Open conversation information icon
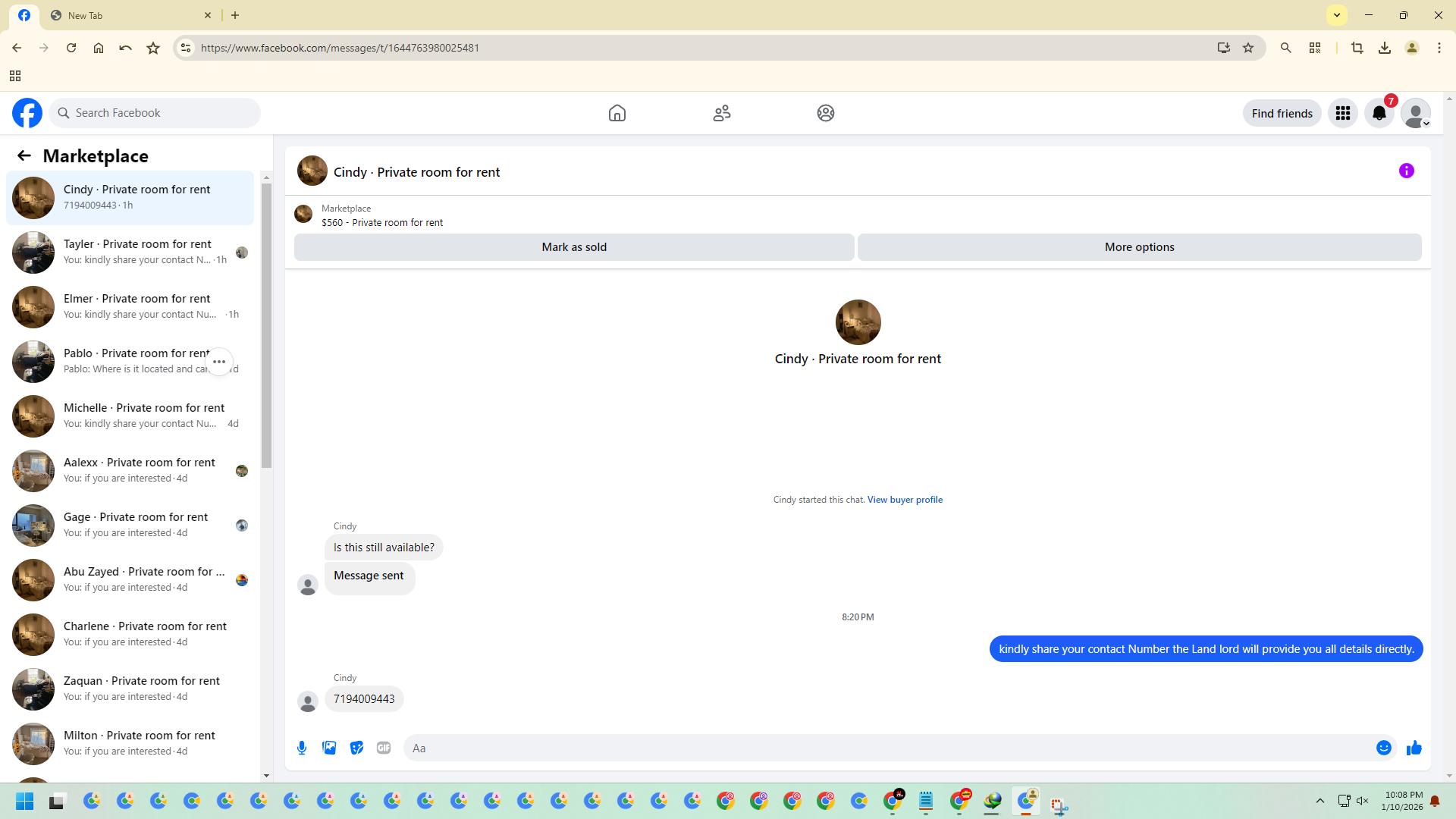The width and height of the screenshot is (1456, 819). pyautogui.click(x=1406, y=171)
